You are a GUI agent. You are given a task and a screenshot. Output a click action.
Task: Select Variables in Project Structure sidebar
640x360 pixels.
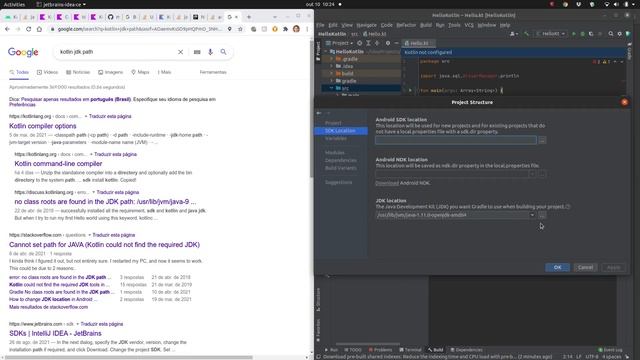click(x=336, y=138)
